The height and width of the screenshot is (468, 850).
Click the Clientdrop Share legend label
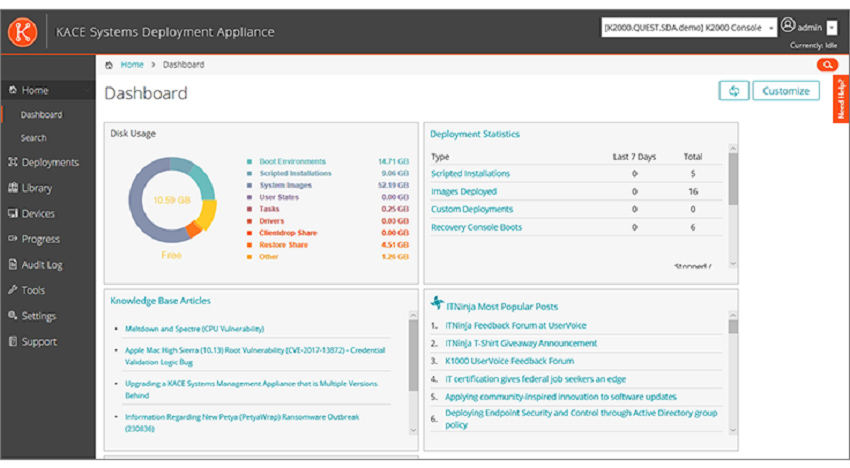[288, 233]
